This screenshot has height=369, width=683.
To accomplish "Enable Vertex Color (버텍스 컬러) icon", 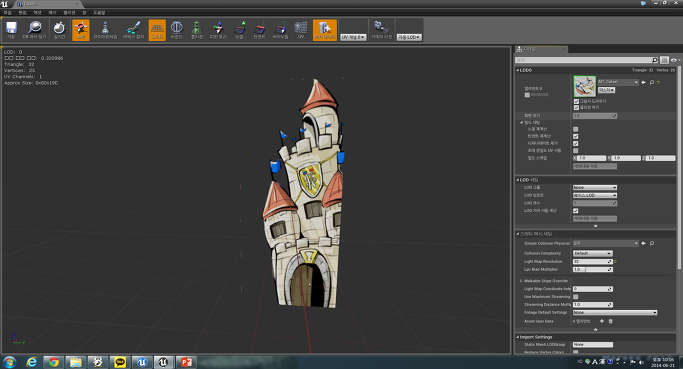I will click(x=133, y=30).
